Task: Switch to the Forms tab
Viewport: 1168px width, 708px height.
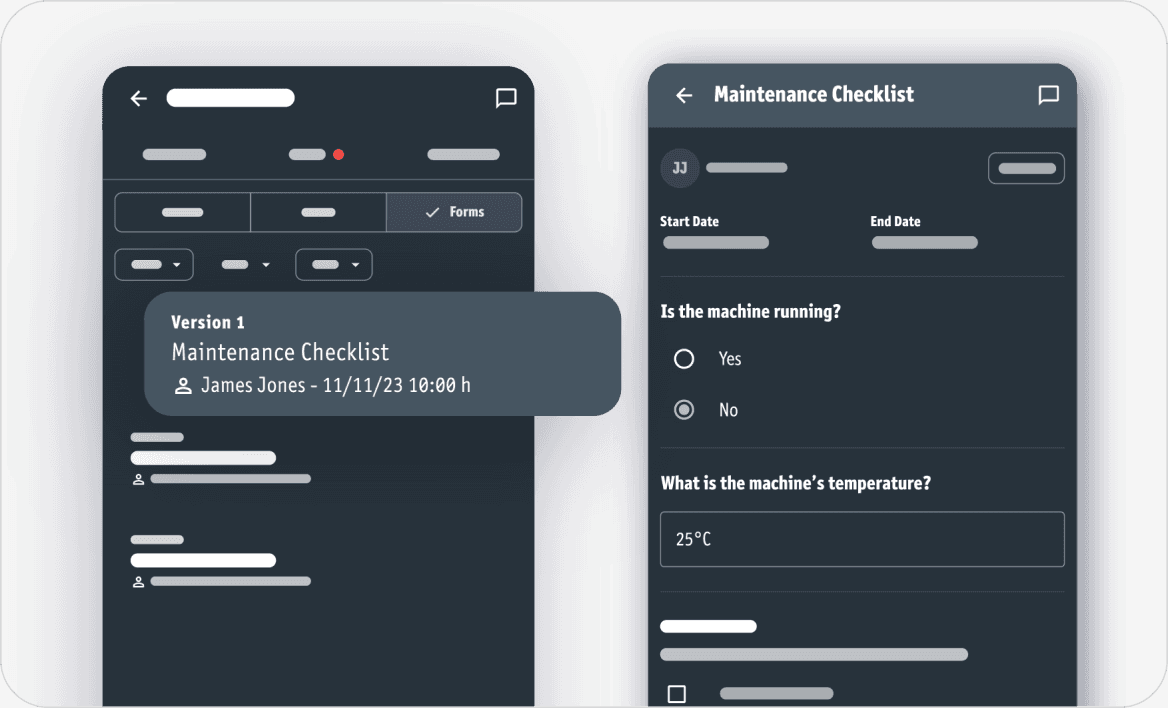Action: (454, 212)
